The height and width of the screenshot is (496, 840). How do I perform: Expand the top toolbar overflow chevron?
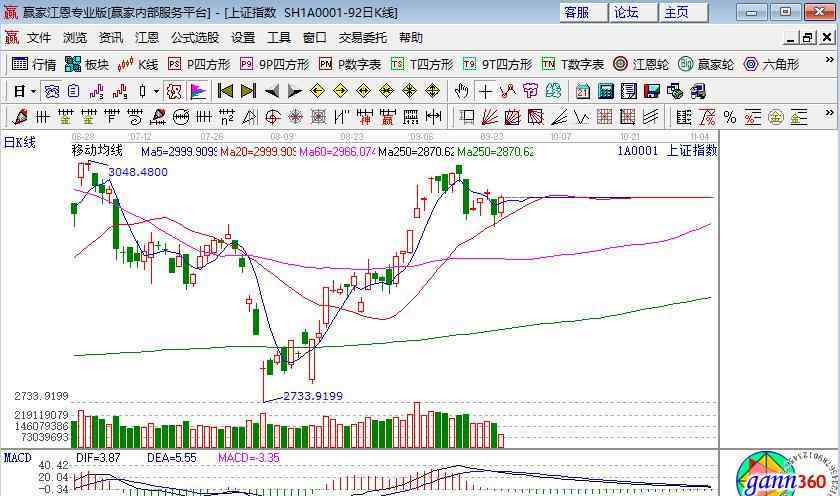click(x=829, y=60)
